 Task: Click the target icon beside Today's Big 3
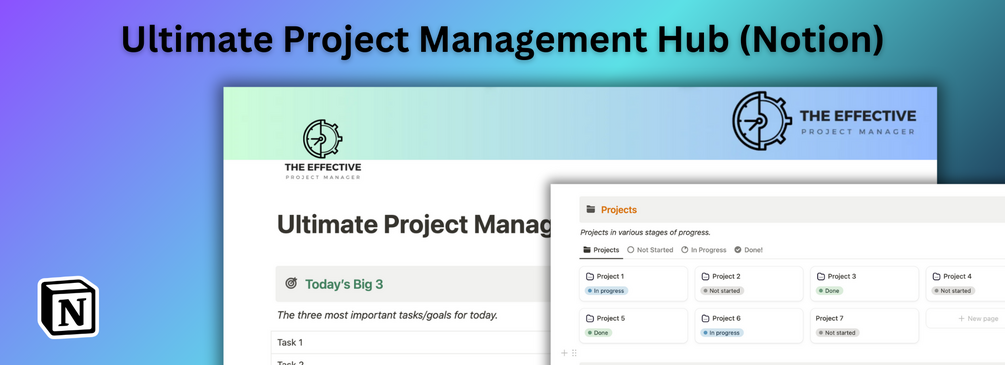point(291,283)
